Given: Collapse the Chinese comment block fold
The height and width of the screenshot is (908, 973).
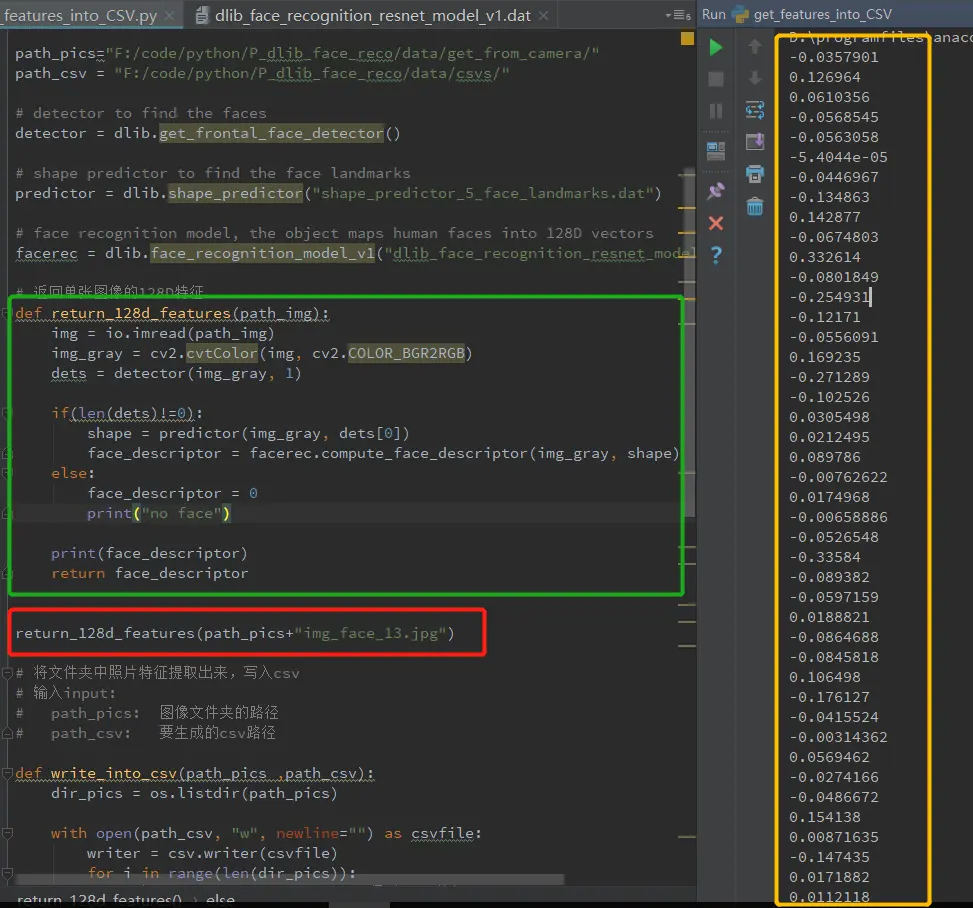Looking at the screenshot, I should coord(7,673).
